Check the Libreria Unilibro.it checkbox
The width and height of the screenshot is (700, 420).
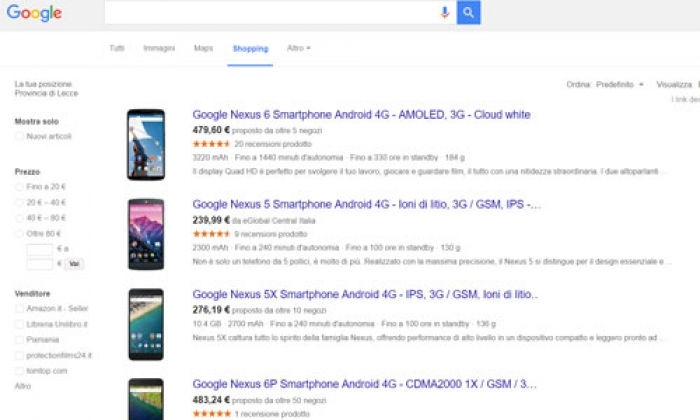(19, 324)
